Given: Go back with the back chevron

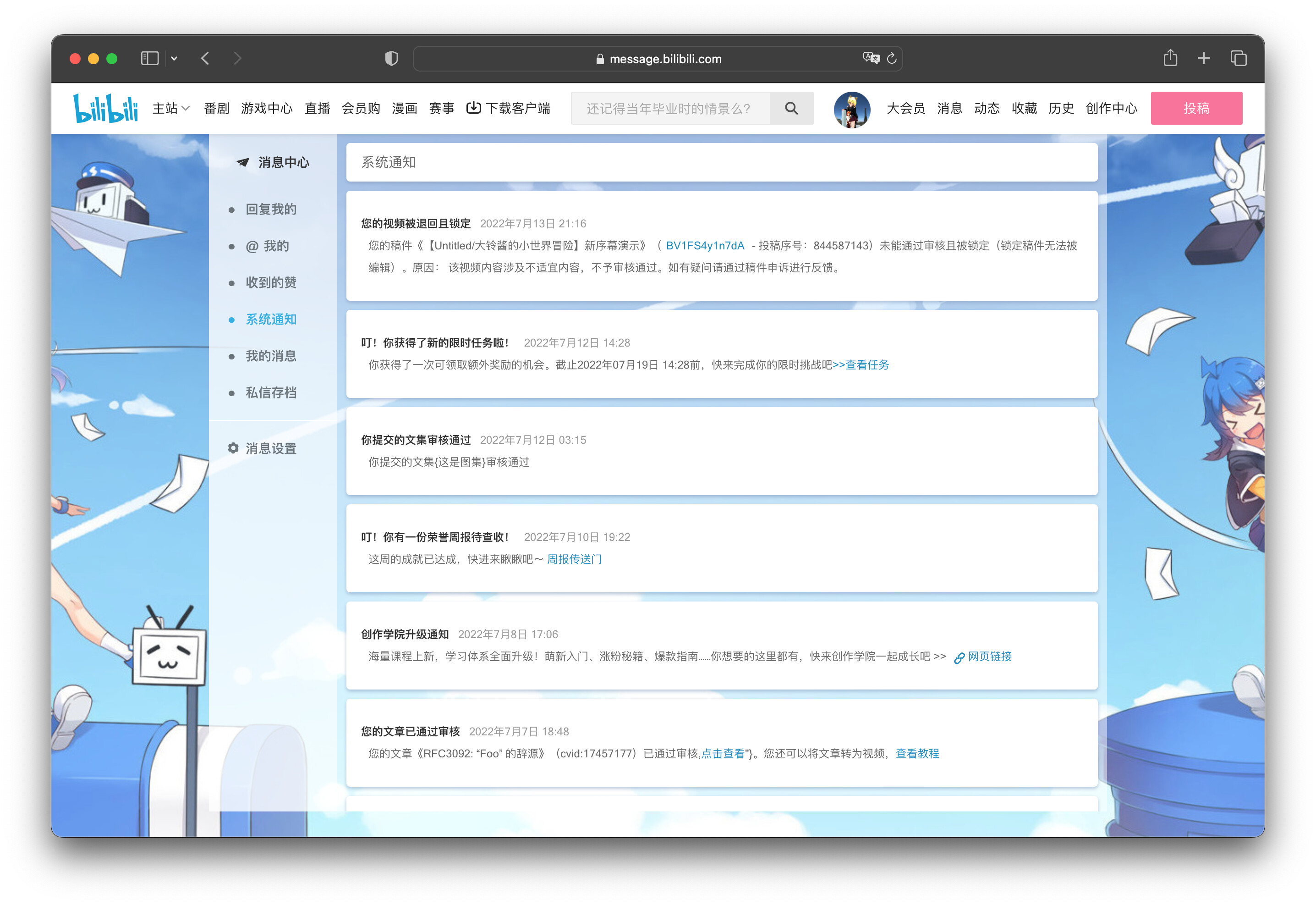Looking at the screenshot, I should click(x=205, y=58).
